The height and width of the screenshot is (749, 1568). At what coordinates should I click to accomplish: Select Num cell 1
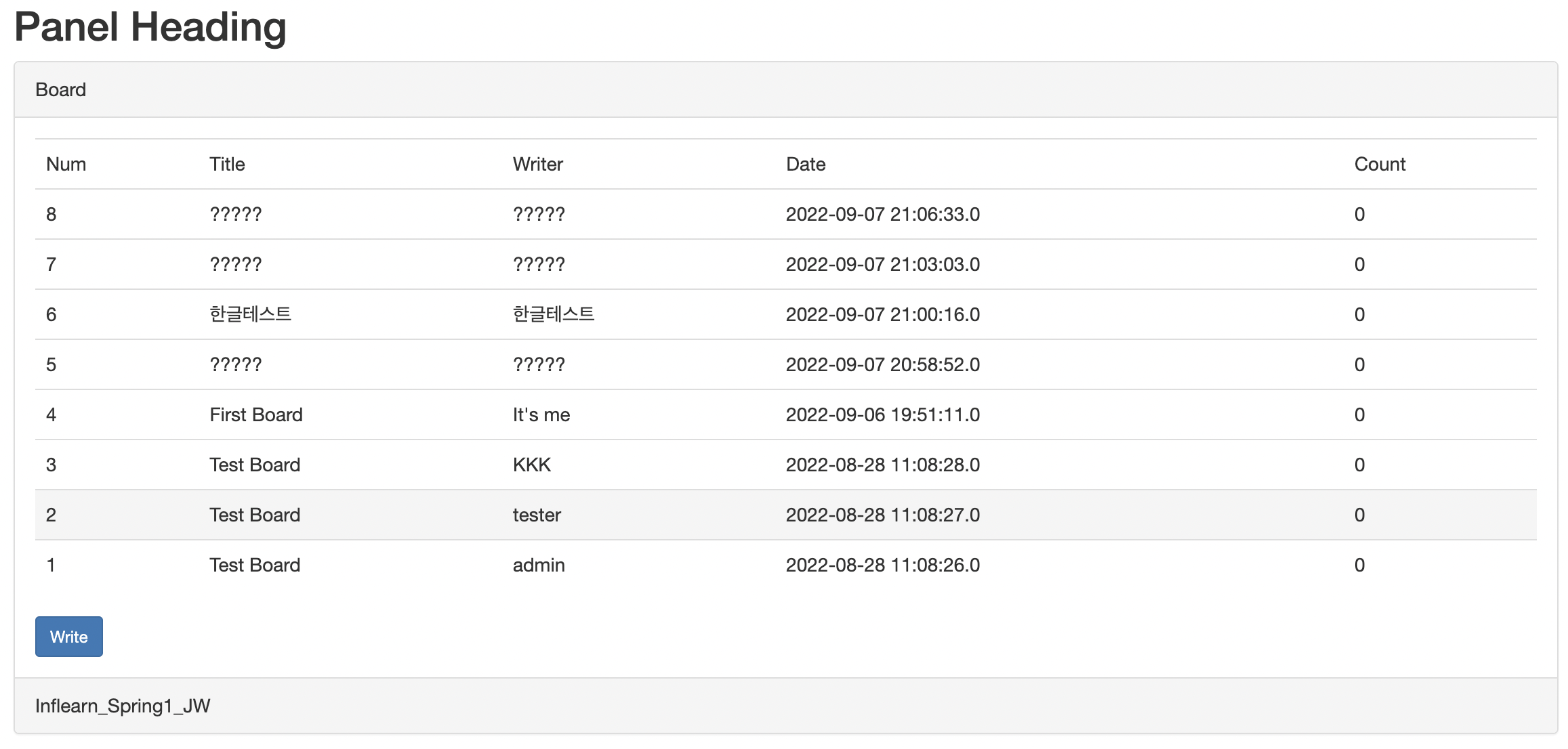coord(51,565)
